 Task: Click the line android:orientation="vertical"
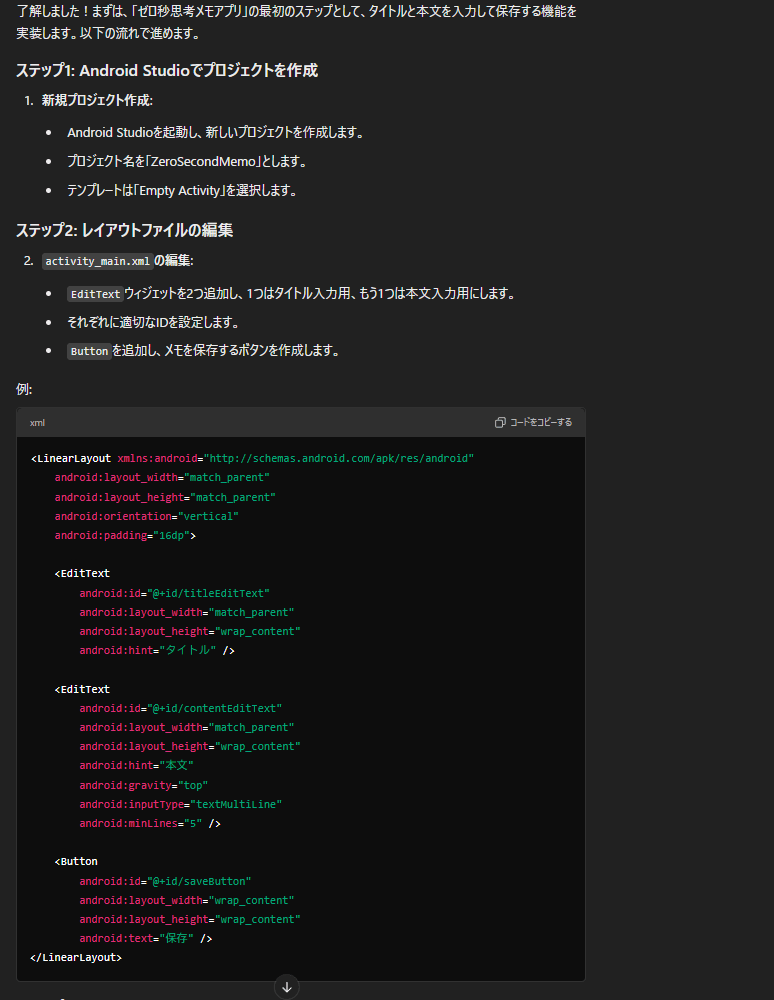147,516
